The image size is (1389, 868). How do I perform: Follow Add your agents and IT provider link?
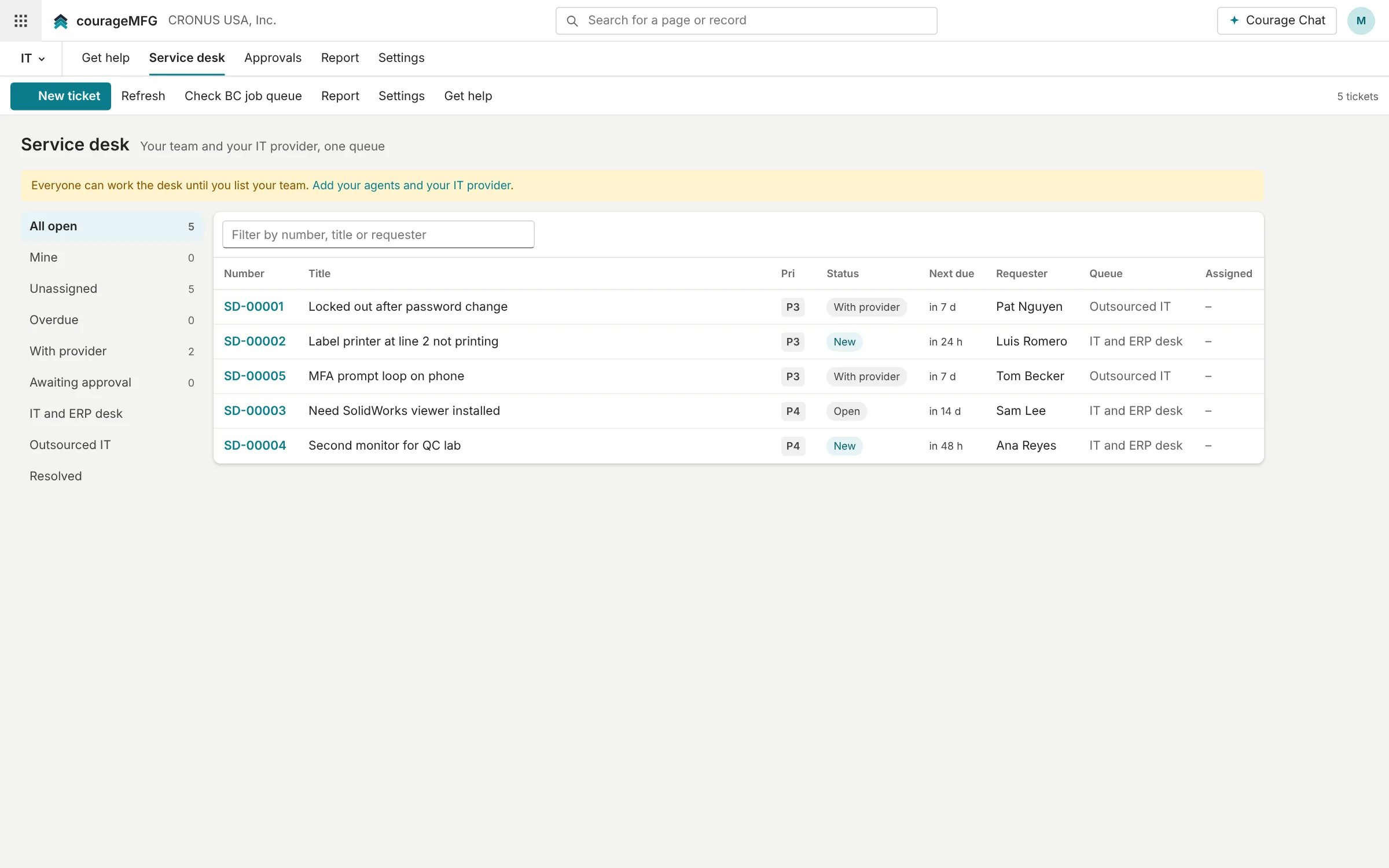pos(413,185)
